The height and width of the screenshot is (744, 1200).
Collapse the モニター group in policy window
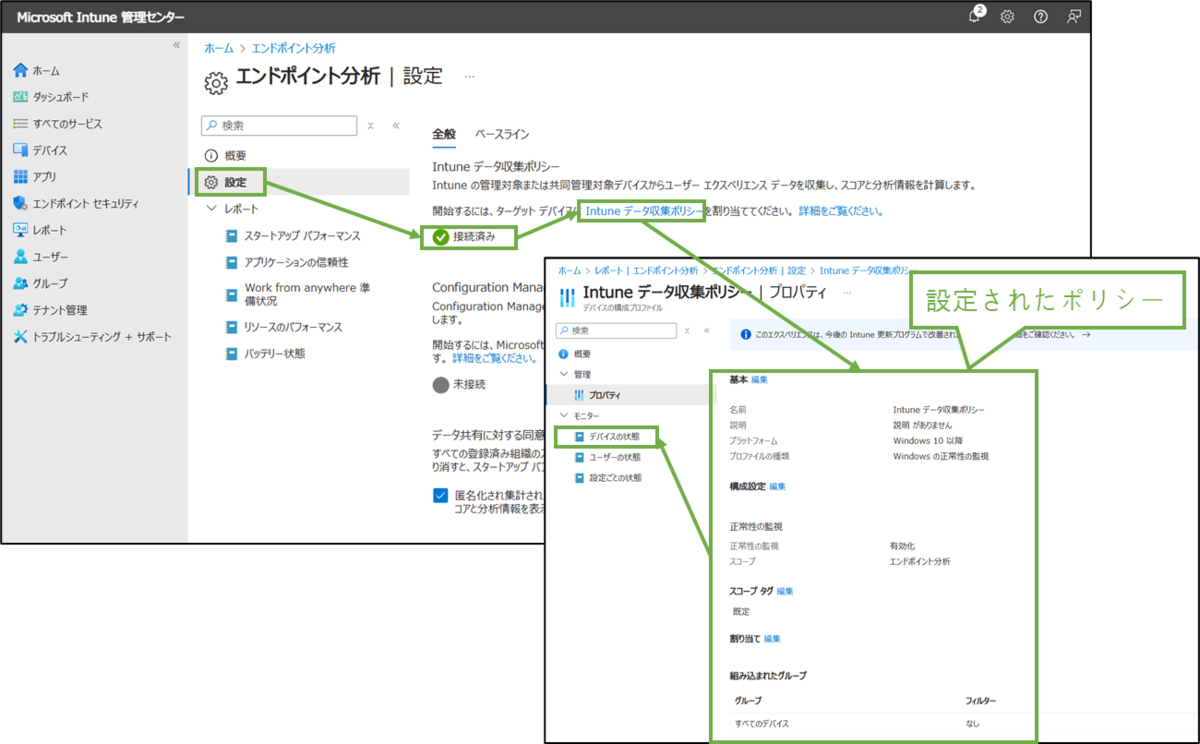click(563, 415)
